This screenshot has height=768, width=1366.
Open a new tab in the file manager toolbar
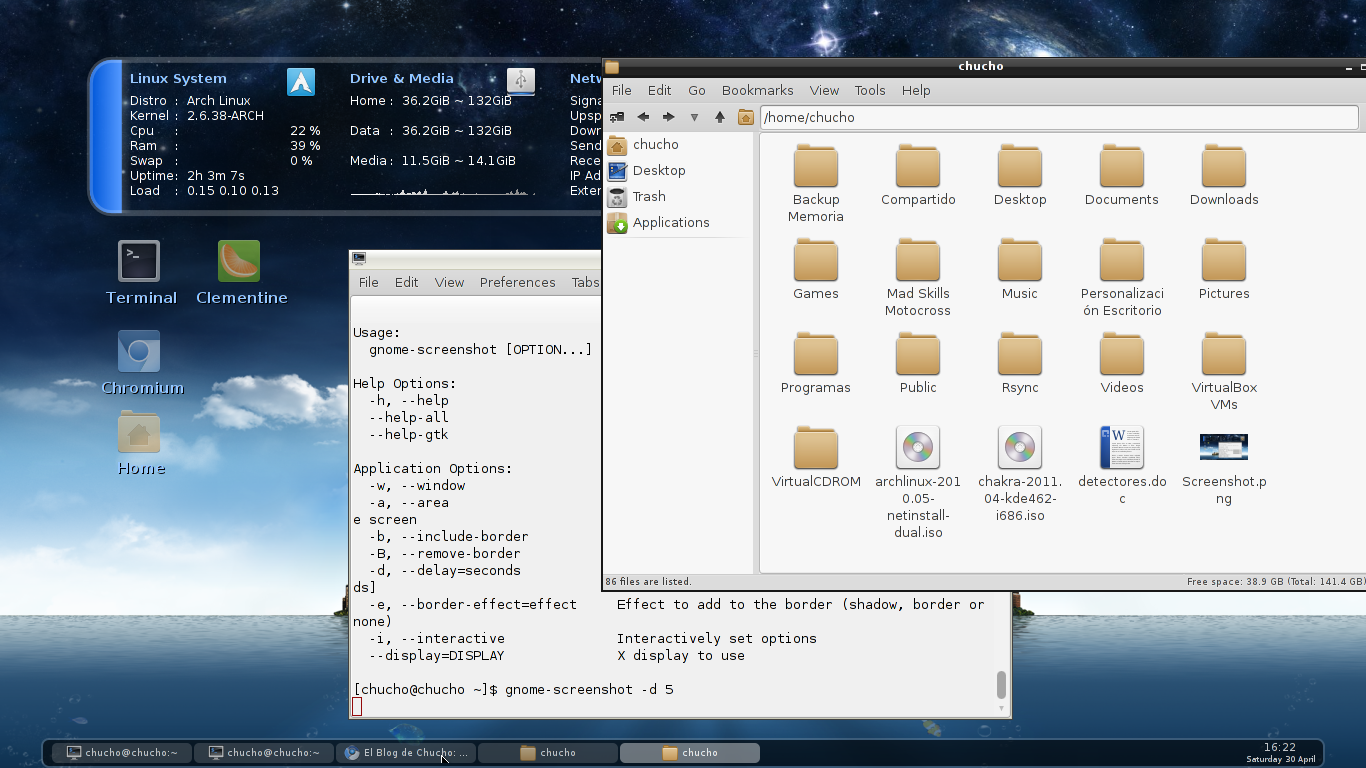click(x=617, y=117)
